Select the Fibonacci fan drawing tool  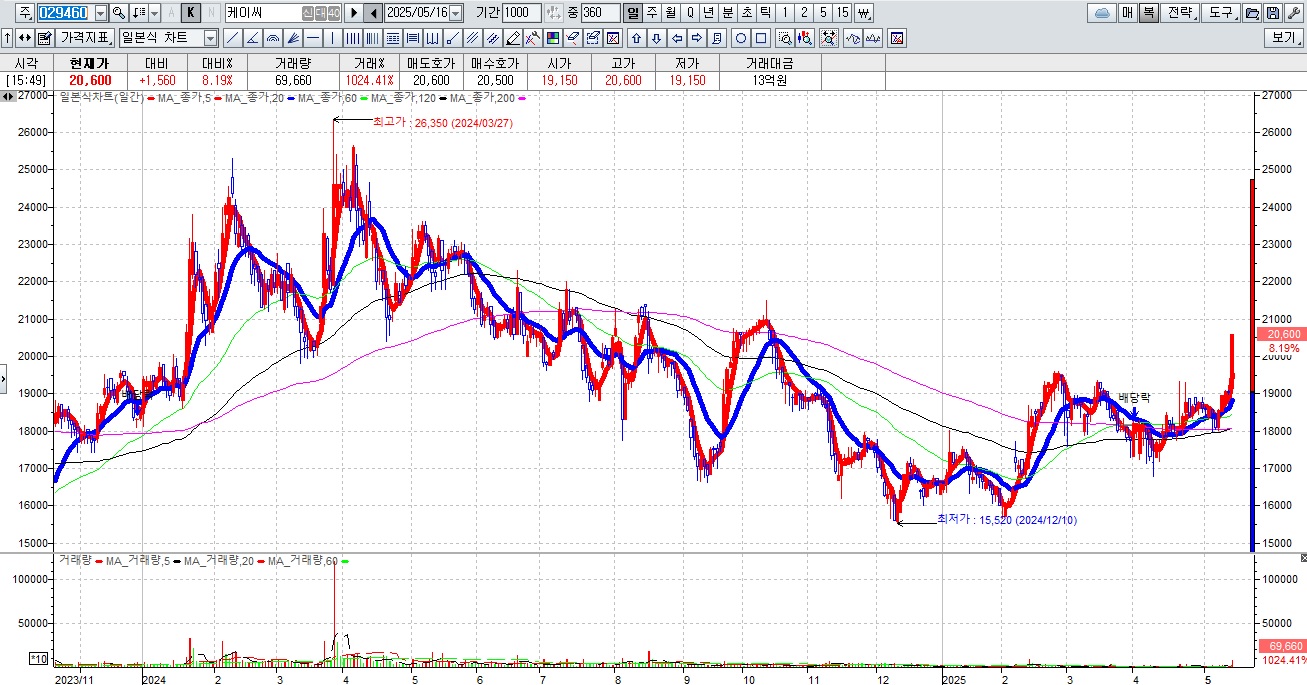pyautogui.click(x=293, y=38)
